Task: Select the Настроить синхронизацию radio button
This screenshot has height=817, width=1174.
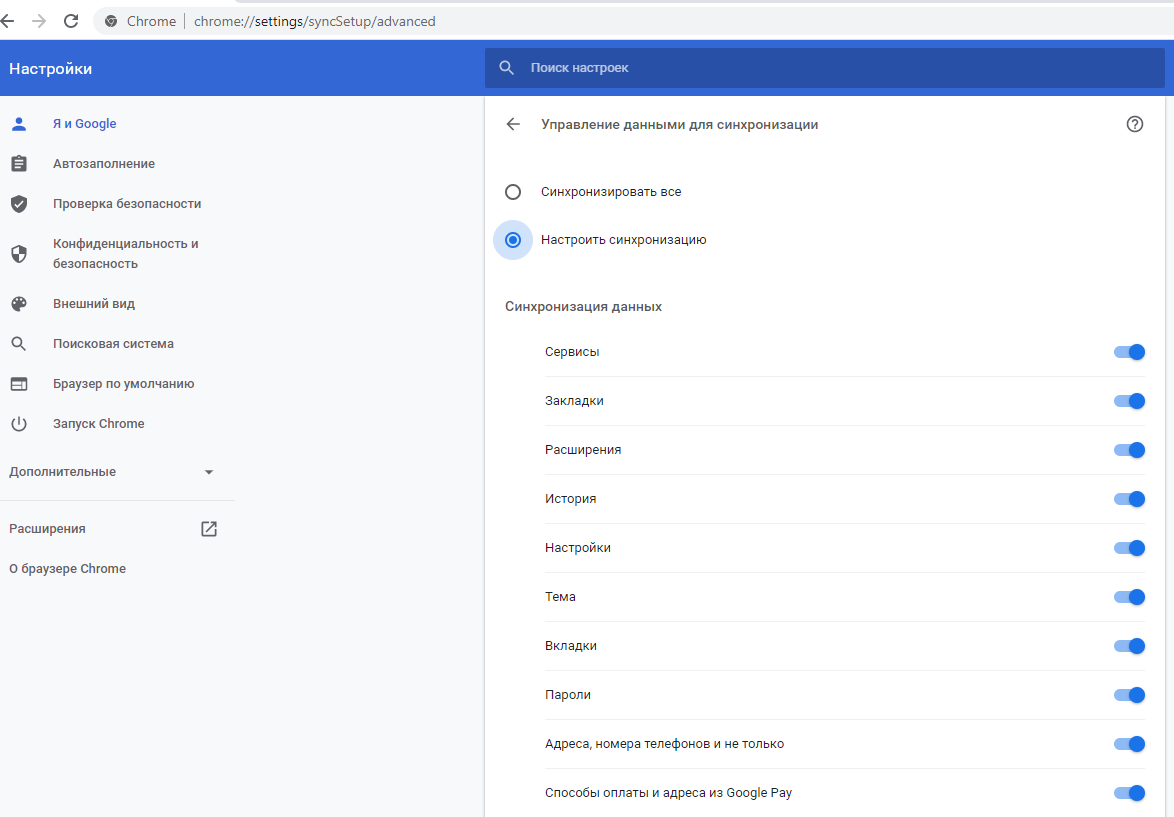Action: click(513, 240)
